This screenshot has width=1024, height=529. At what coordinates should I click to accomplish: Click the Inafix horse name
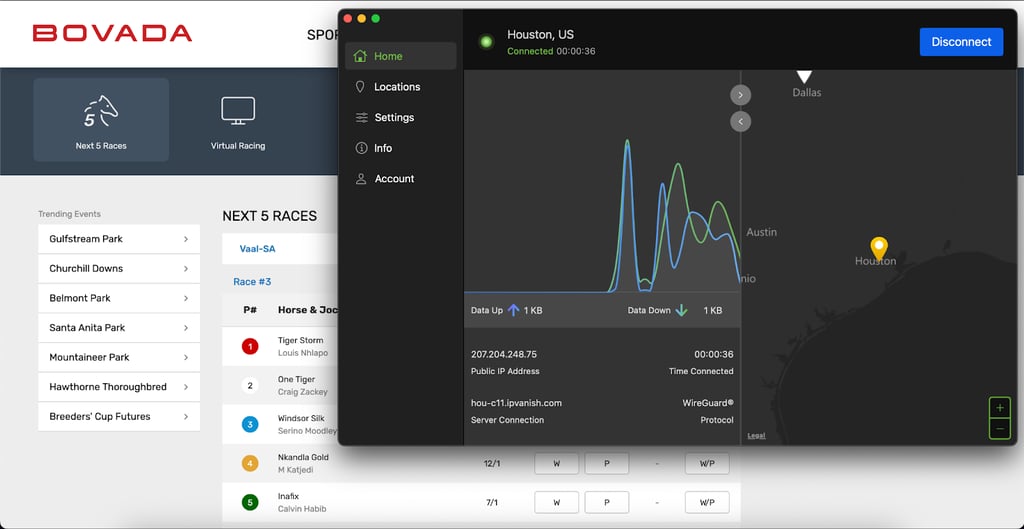coord(287,496)
